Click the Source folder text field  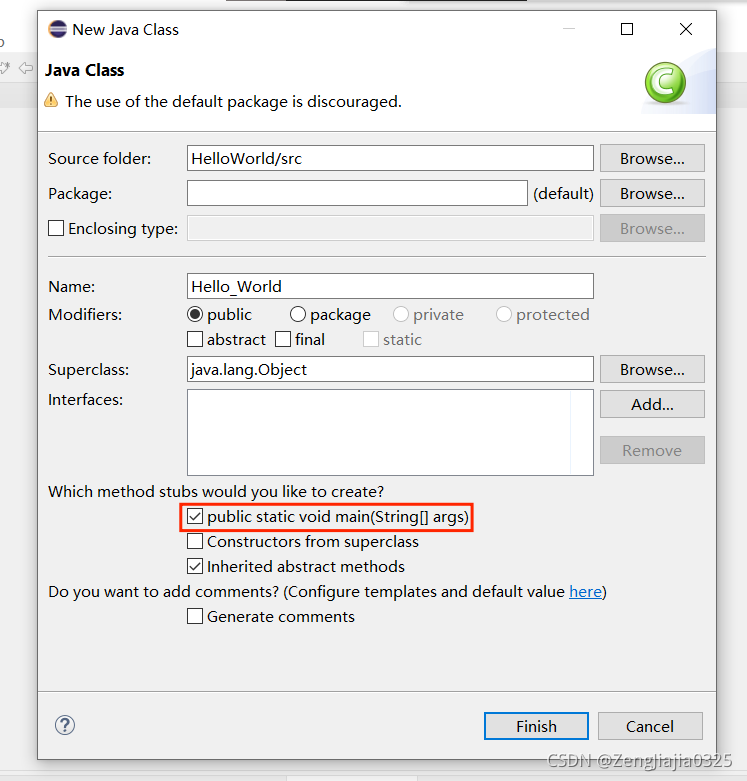(x=390, y=158)
